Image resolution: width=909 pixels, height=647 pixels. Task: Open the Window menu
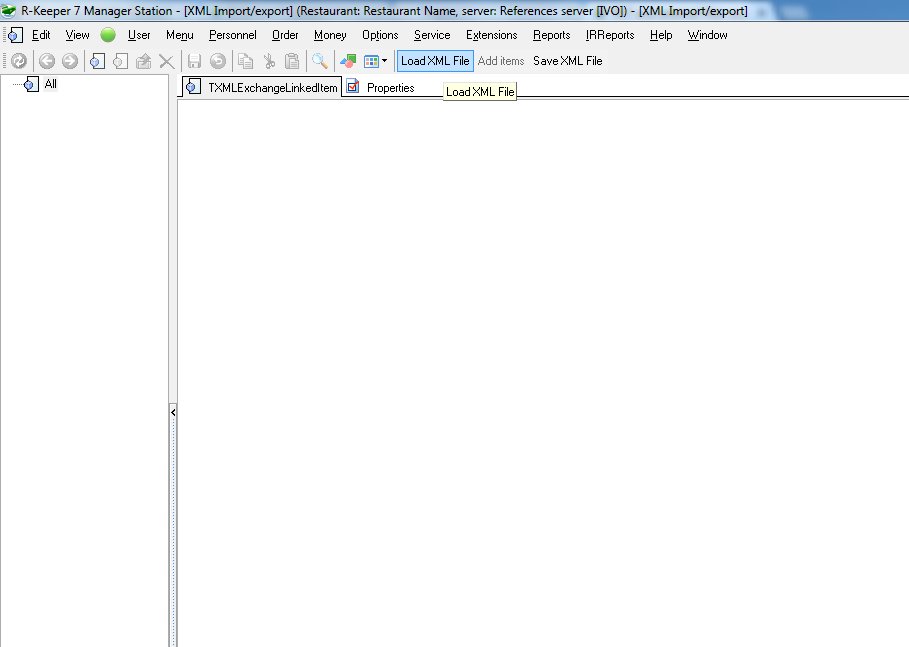coord(707,35)
